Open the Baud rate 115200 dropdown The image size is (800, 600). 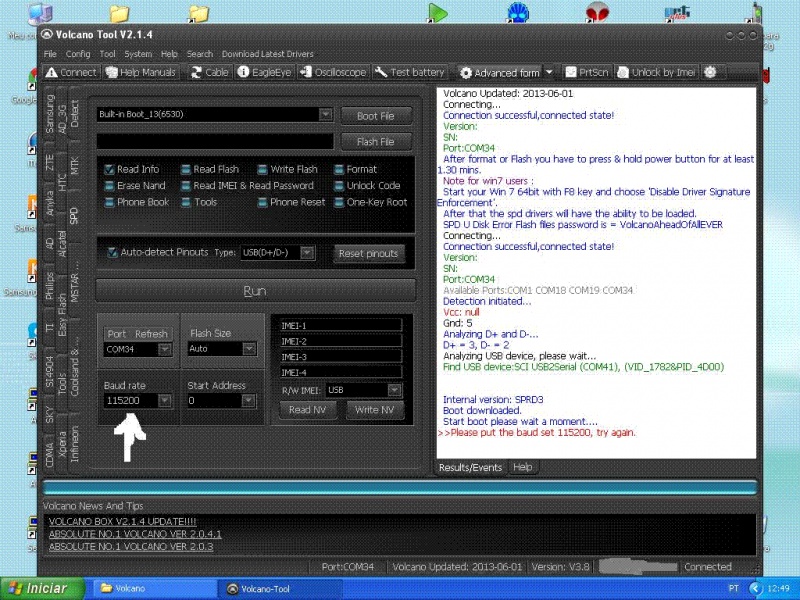[164, 401]
